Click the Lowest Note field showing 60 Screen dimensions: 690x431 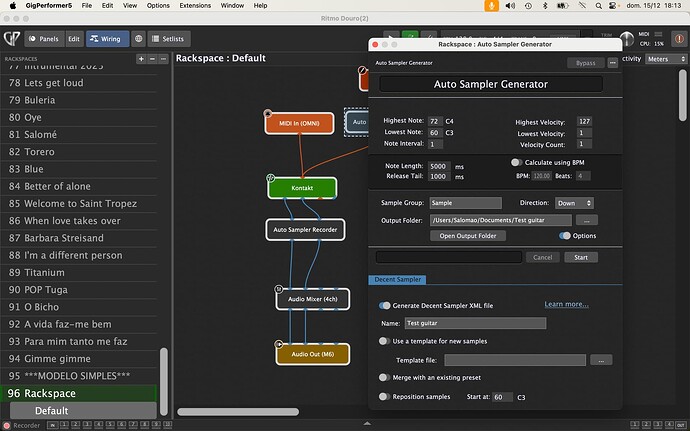tap(435, 133)
